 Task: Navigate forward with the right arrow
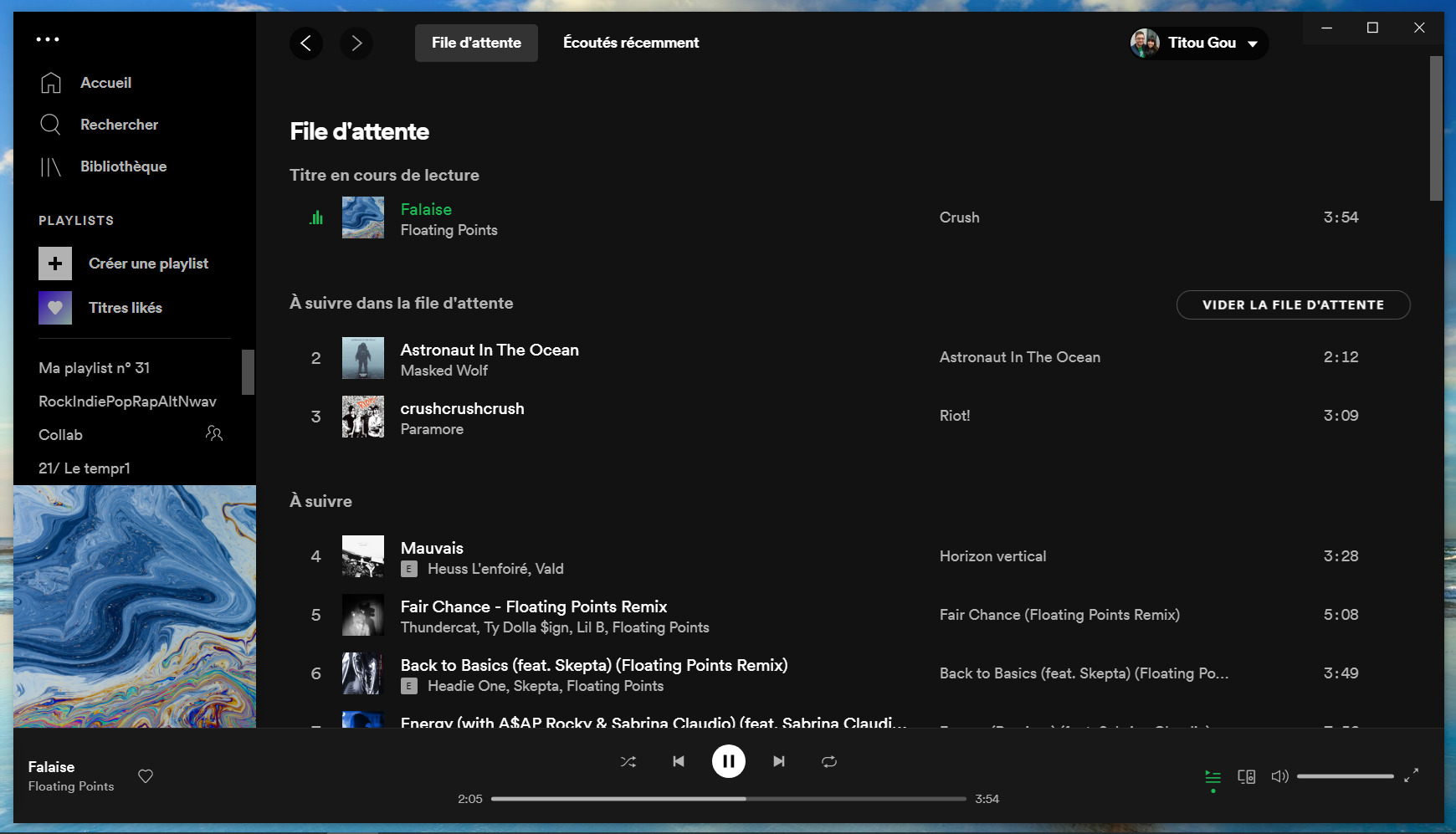[356, 43]
